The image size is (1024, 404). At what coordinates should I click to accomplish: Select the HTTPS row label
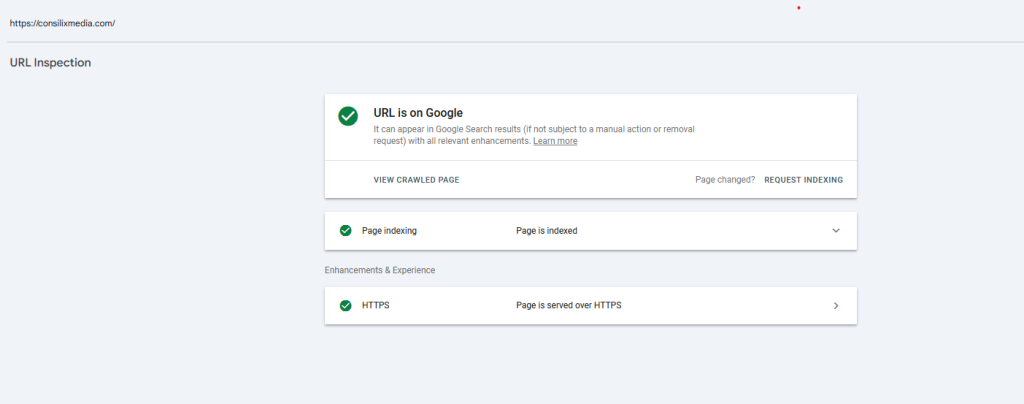[x=375, y=305]
